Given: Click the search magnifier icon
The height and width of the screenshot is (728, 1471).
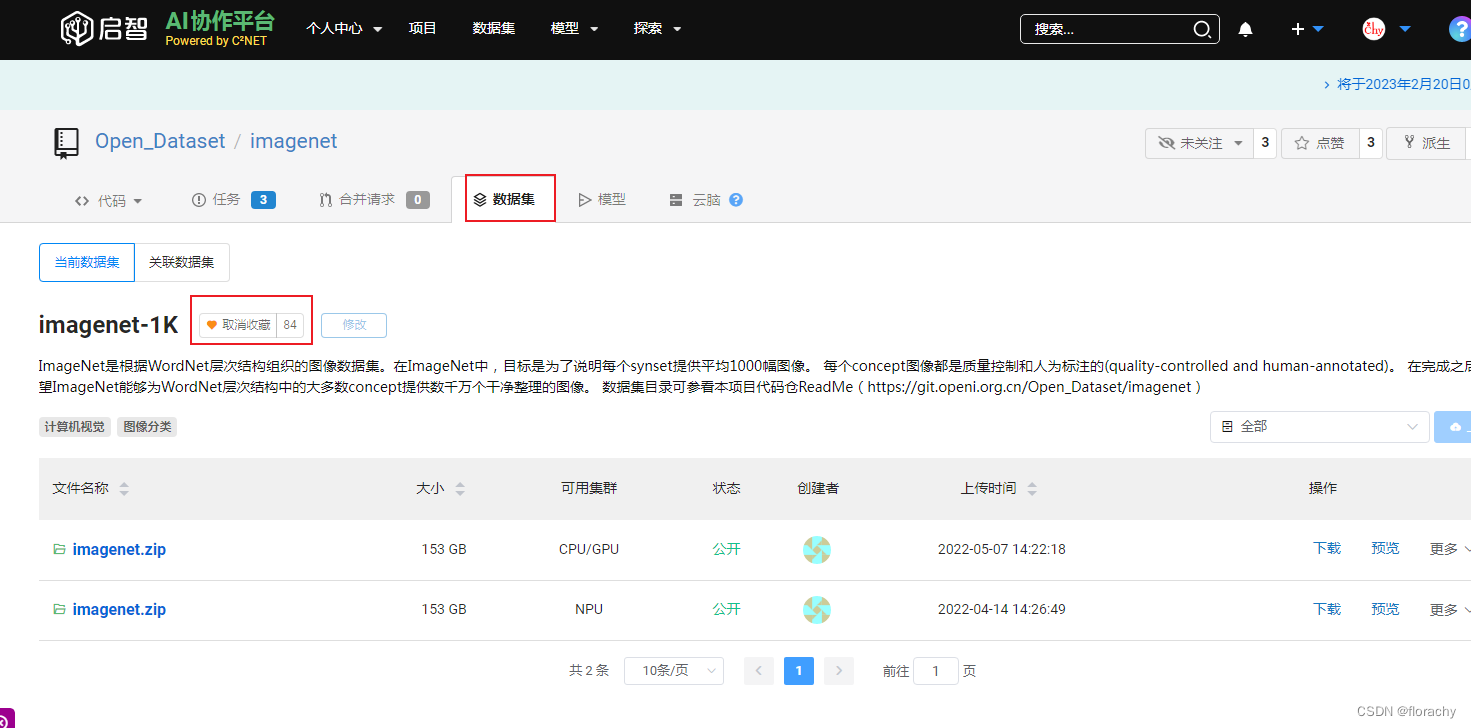Looking at the screenshot, I should tap(1202, 29).
